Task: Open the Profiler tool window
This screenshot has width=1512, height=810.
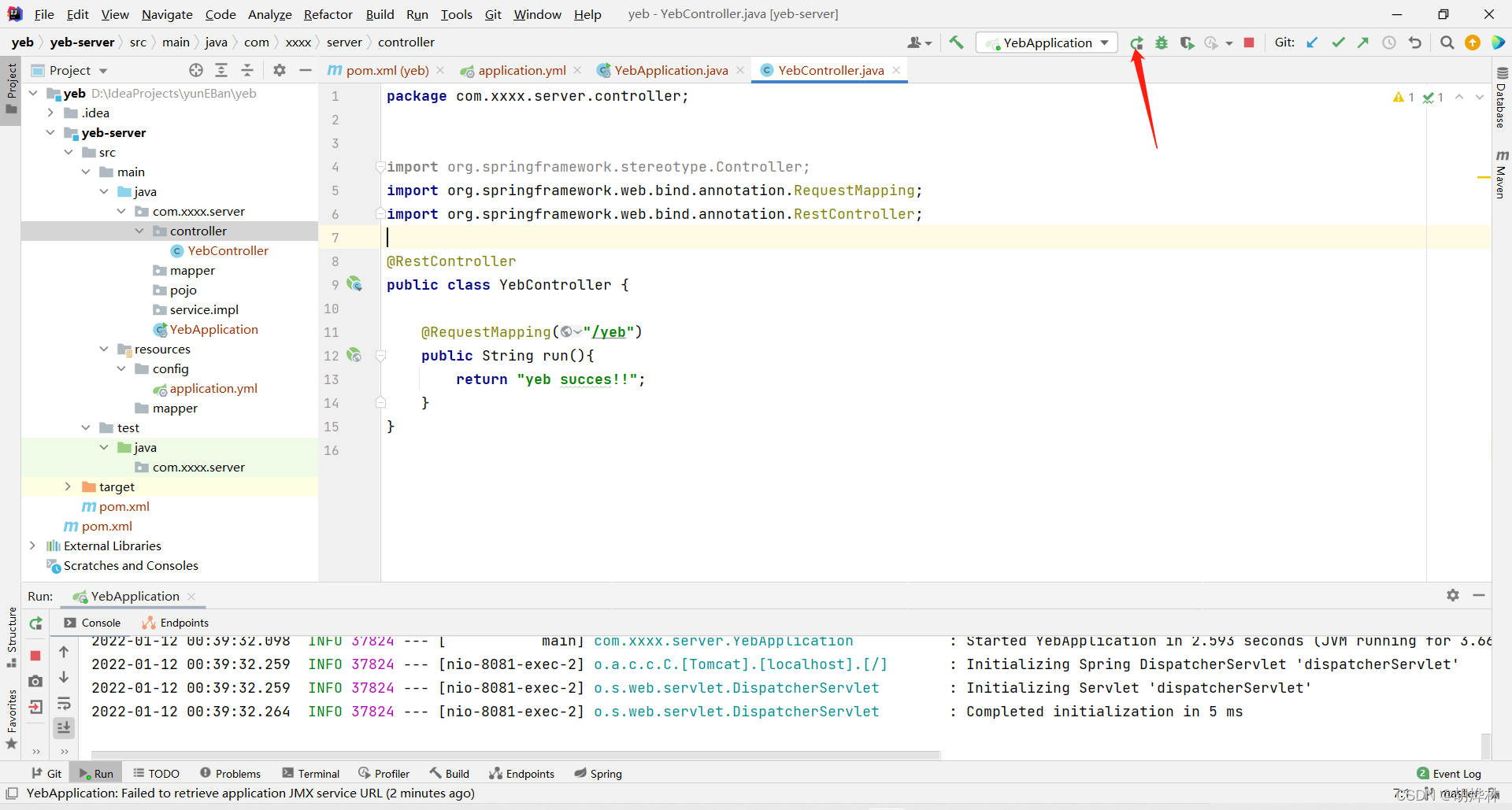Action: [x=384, y=773]
